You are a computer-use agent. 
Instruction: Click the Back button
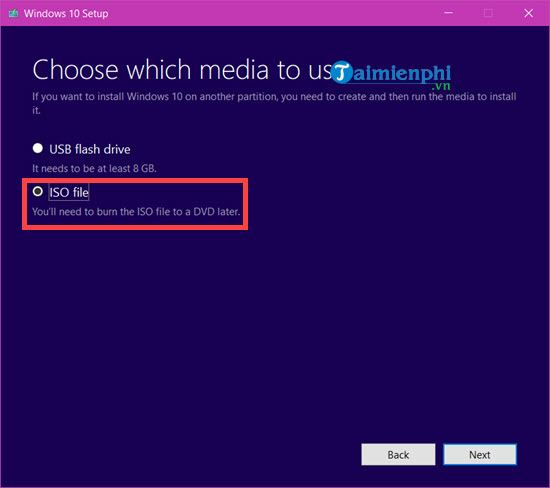[398, 455]
